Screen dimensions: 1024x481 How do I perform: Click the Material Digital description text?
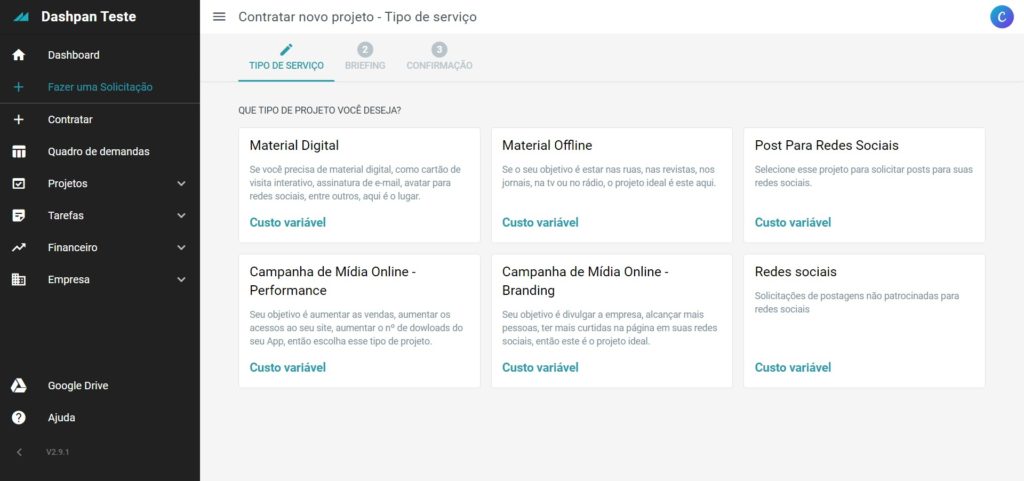(355, 183)
